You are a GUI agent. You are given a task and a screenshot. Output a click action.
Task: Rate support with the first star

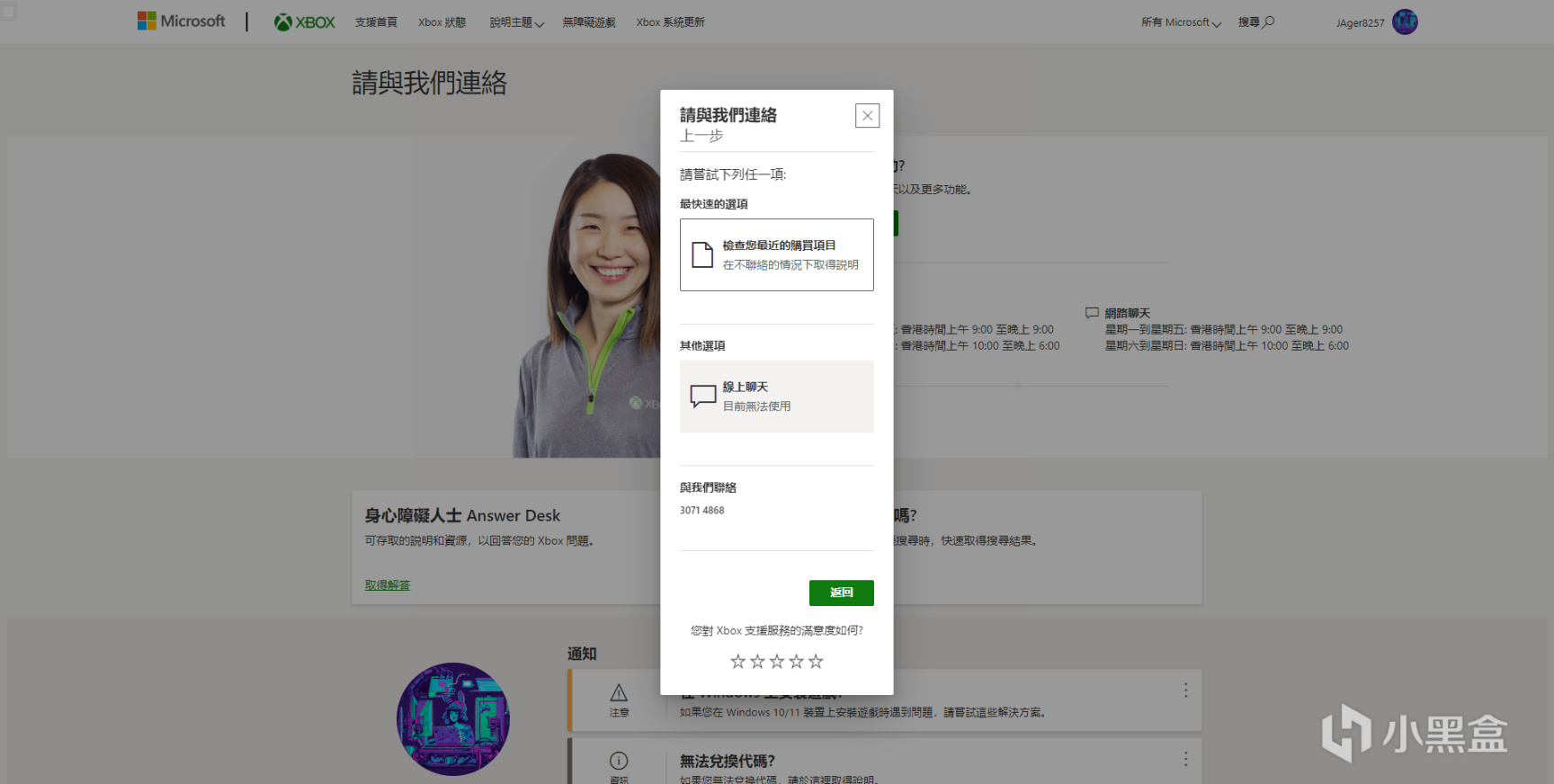(x=737, y=662)
